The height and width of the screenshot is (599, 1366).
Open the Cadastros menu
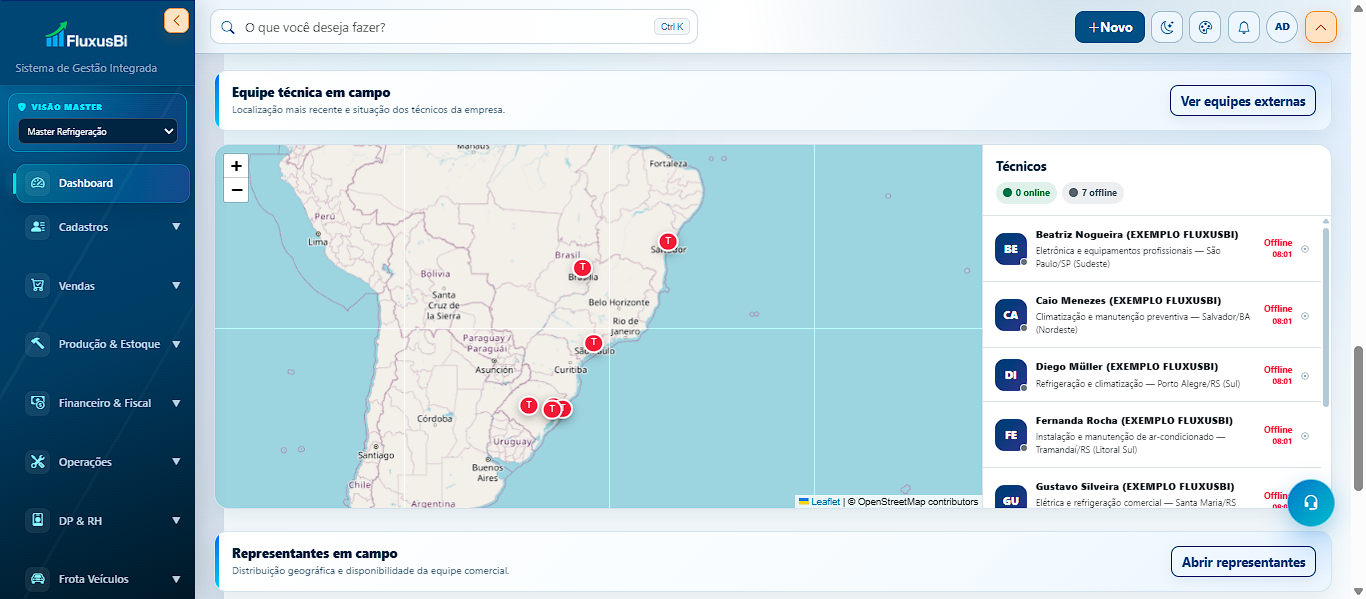[103, 227]
